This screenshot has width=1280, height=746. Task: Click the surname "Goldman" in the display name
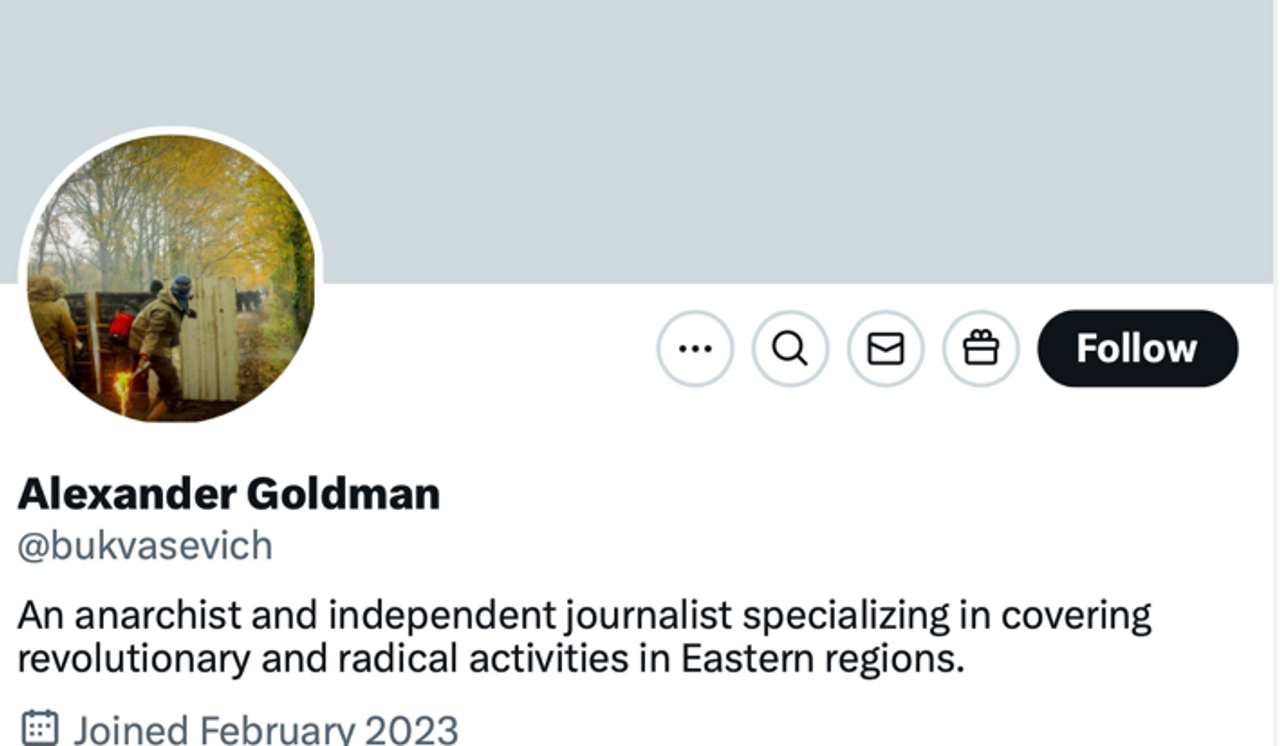[x=343, y=494]
